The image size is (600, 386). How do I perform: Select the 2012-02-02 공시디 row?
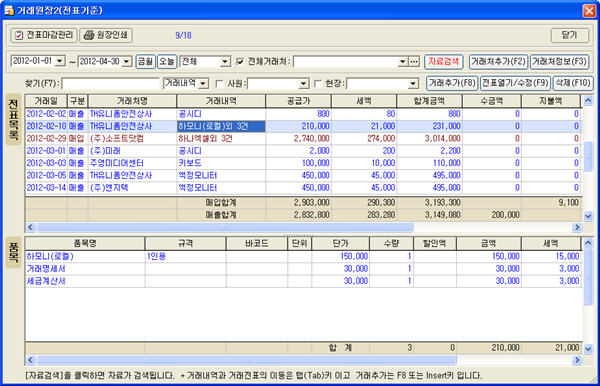coord(303,114)
